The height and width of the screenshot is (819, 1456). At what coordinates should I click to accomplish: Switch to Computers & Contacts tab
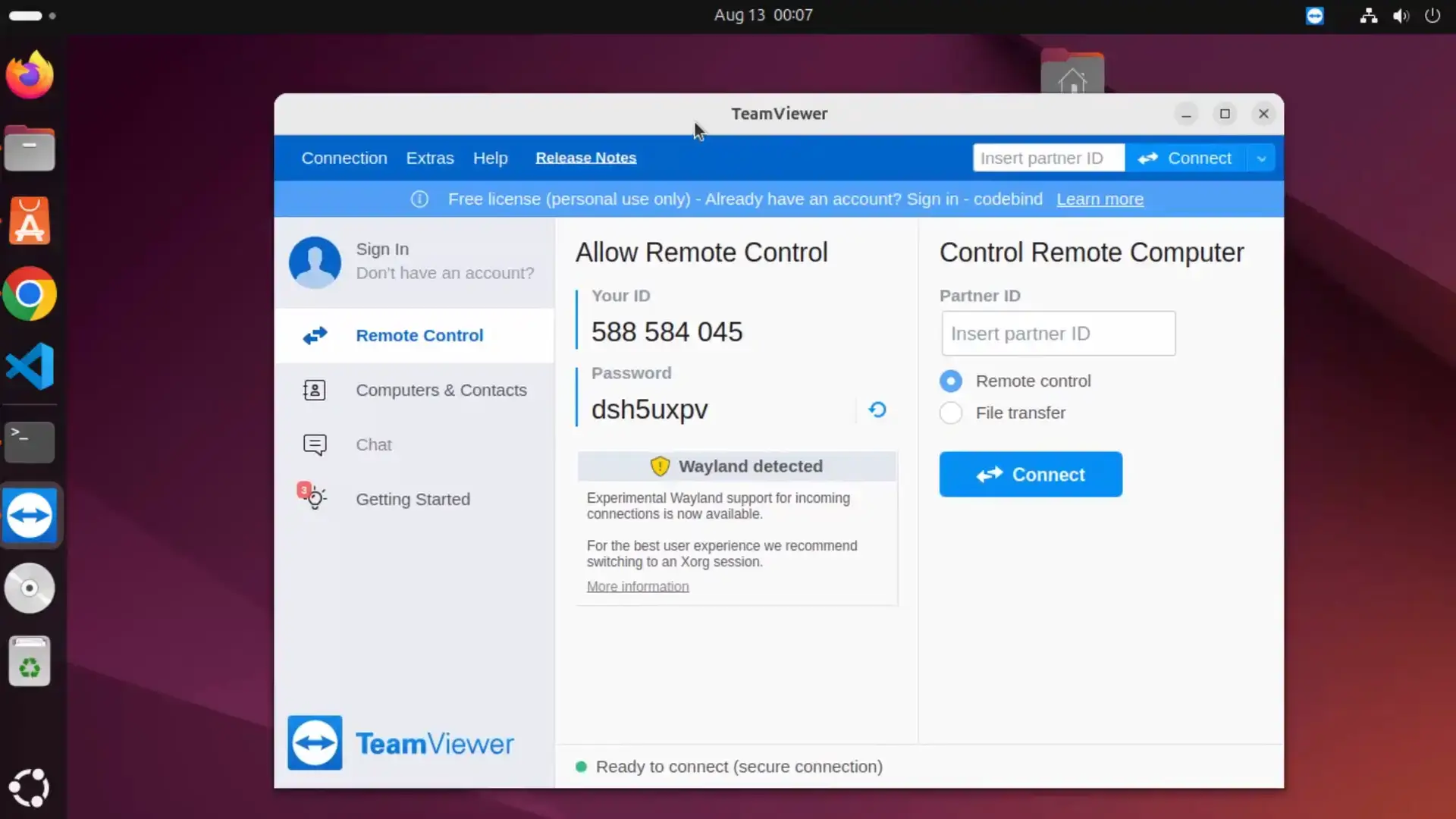coord(414,390)
